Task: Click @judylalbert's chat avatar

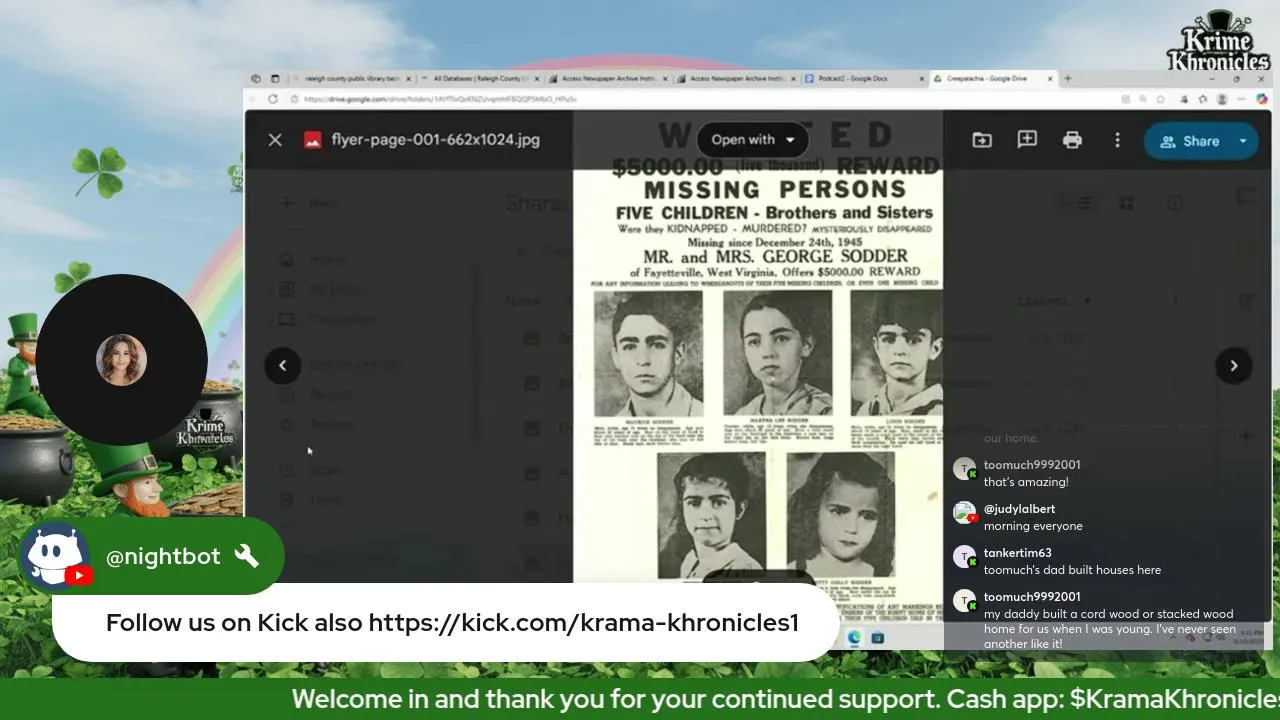Action: 964,512
